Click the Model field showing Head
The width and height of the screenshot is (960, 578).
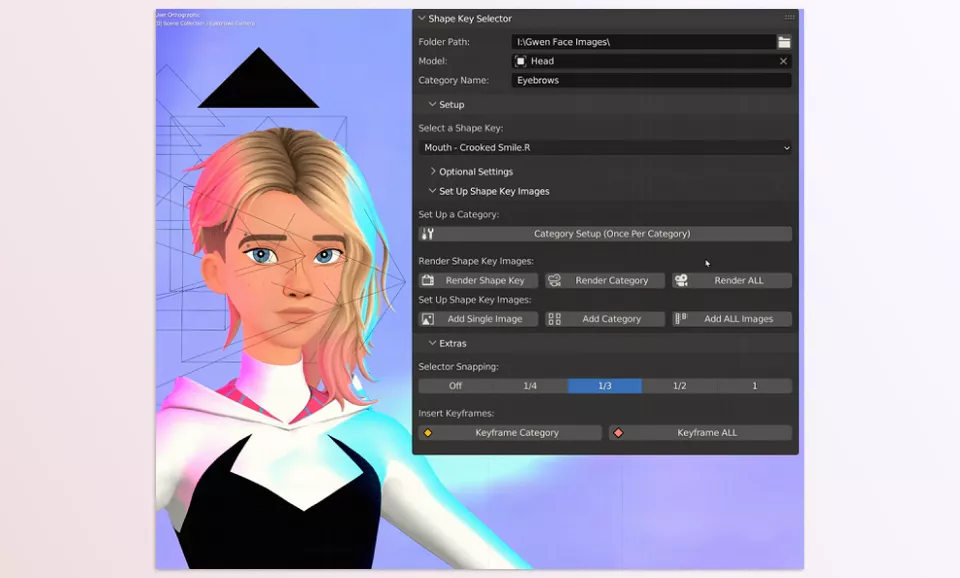click(x=651, y=61)
